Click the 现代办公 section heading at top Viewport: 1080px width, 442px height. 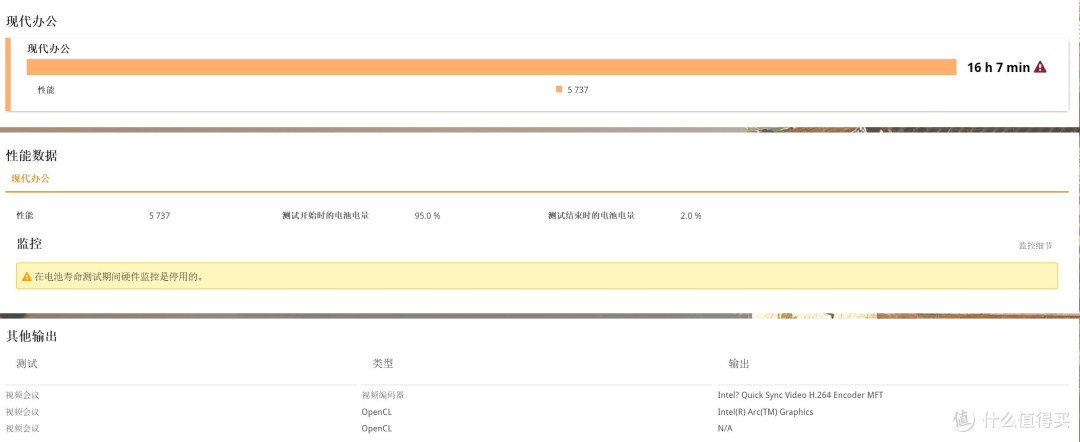pyautogui.click(x=32, y=21)
